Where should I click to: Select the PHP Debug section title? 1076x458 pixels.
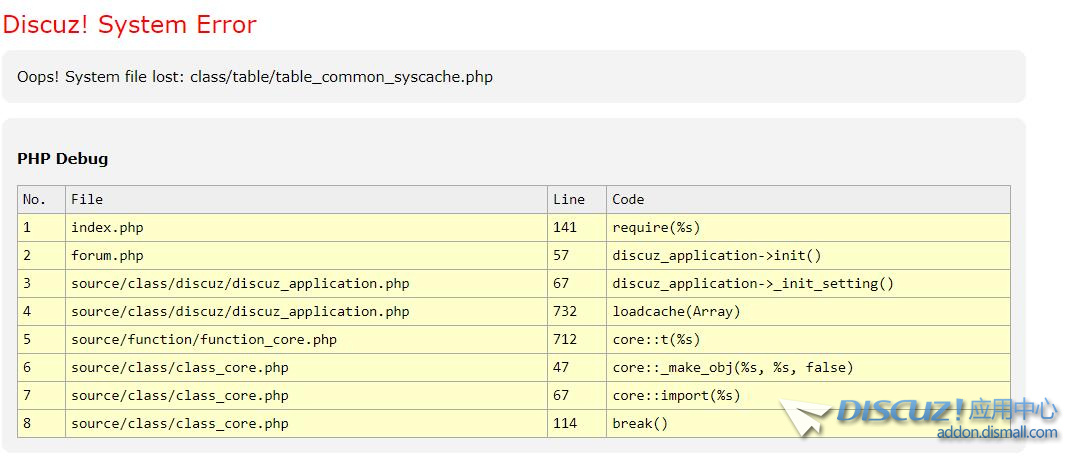tap(63, 159)
